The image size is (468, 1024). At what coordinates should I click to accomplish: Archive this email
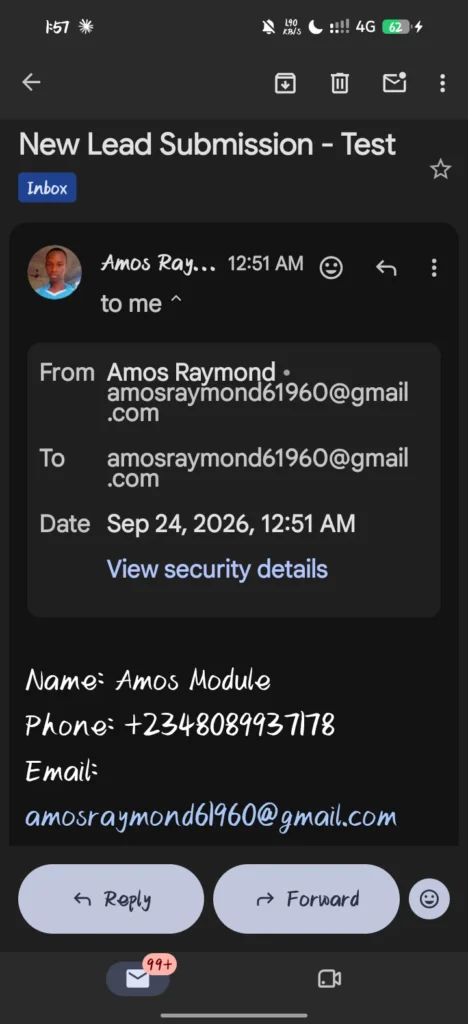point(285,83)
